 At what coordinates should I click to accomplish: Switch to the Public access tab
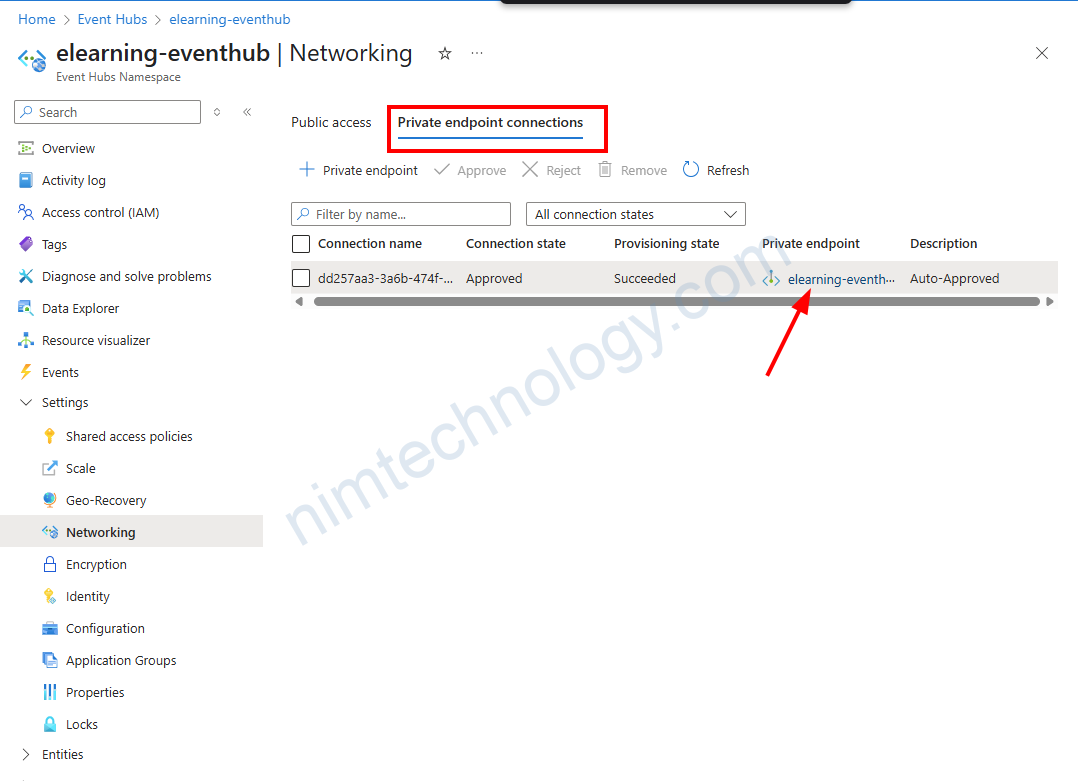point(331,122)
